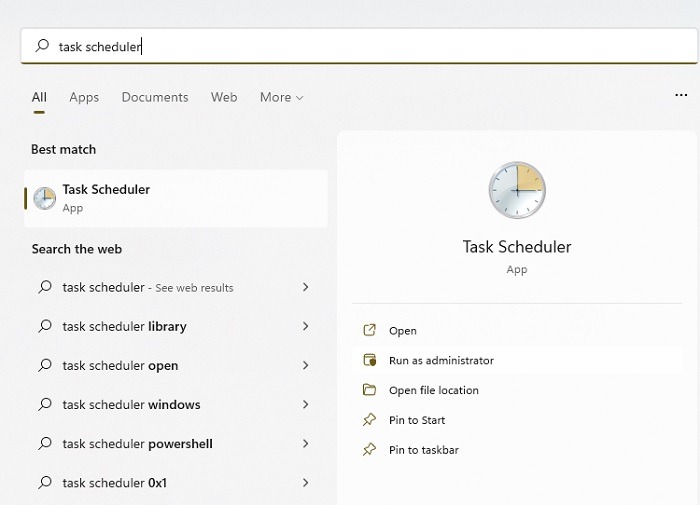Screen dimensions: 700x505
Task: Expand arrow for 'task scheduler open'
Action: pyautogui.click(x=305, y=365)
